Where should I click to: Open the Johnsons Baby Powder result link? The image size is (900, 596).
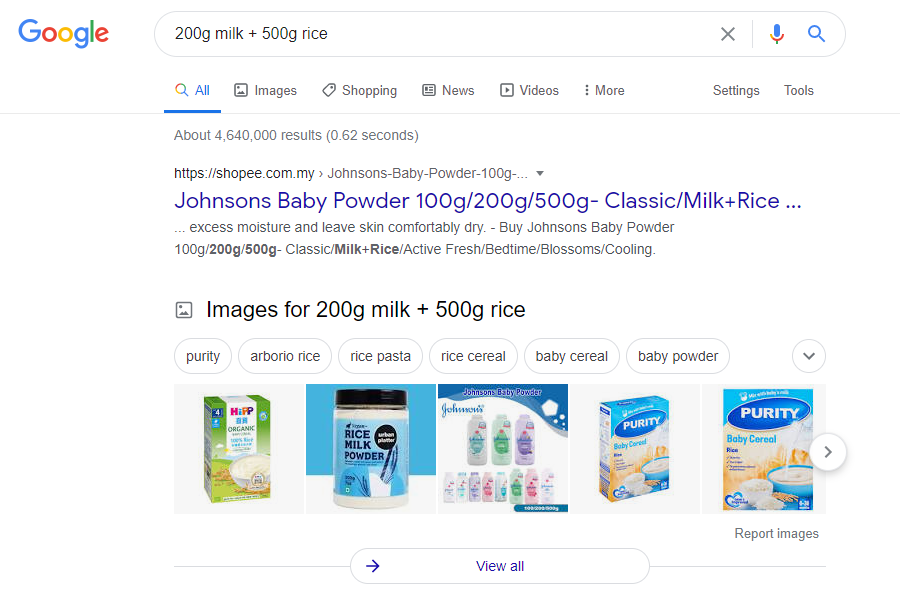click(x=488, y=200)
